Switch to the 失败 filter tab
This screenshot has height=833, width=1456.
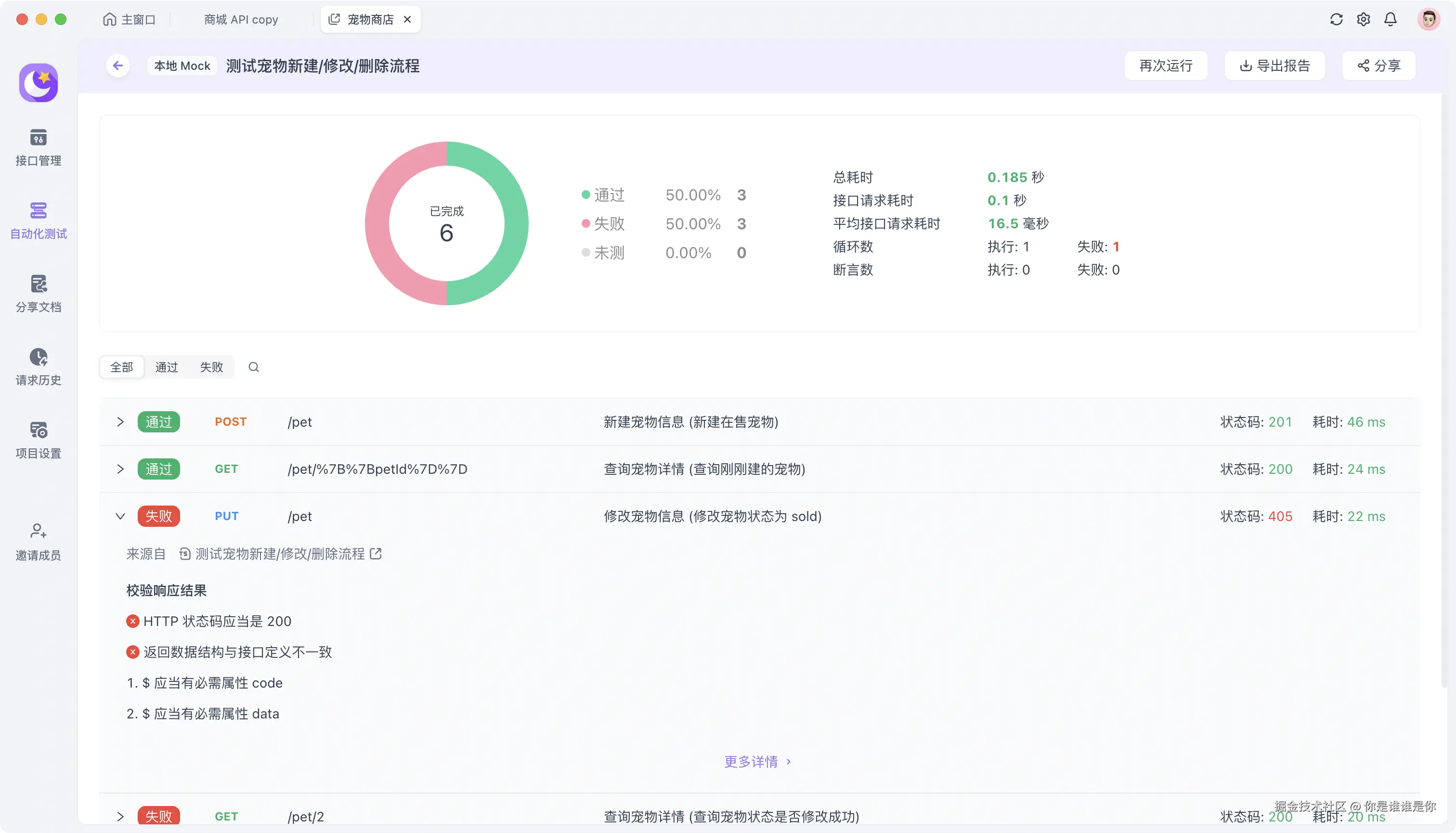click(211, 367)
